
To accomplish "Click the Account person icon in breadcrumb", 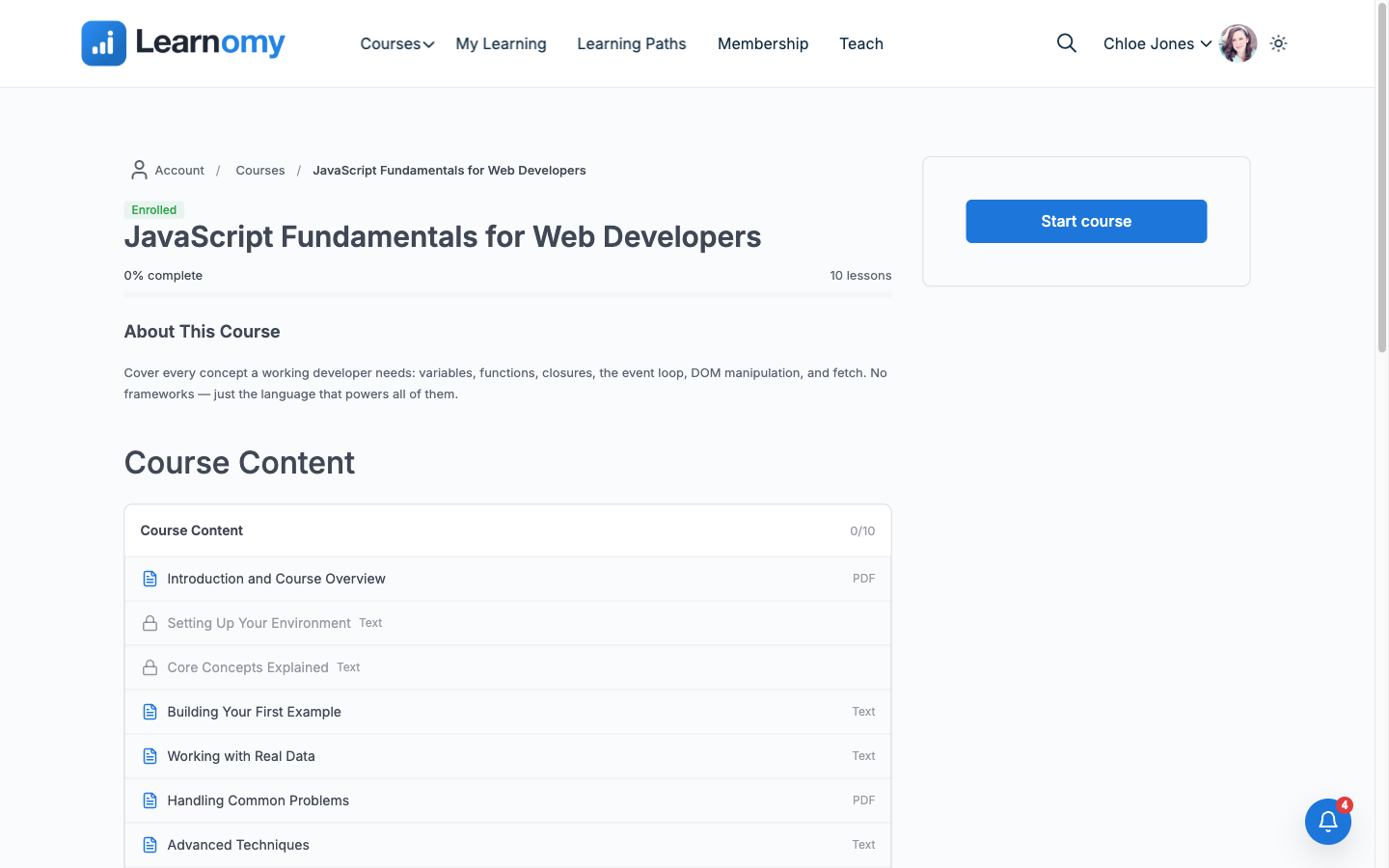I will 139,170.
